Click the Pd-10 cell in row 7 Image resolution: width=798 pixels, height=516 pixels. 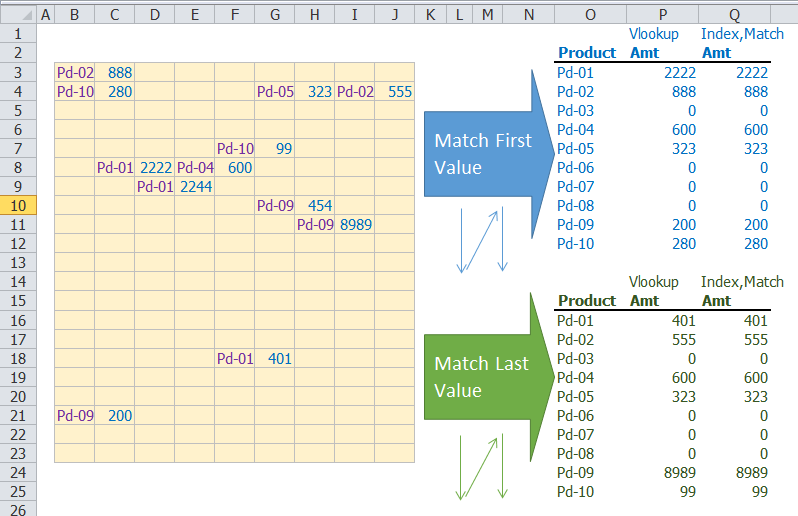(235, 149)
